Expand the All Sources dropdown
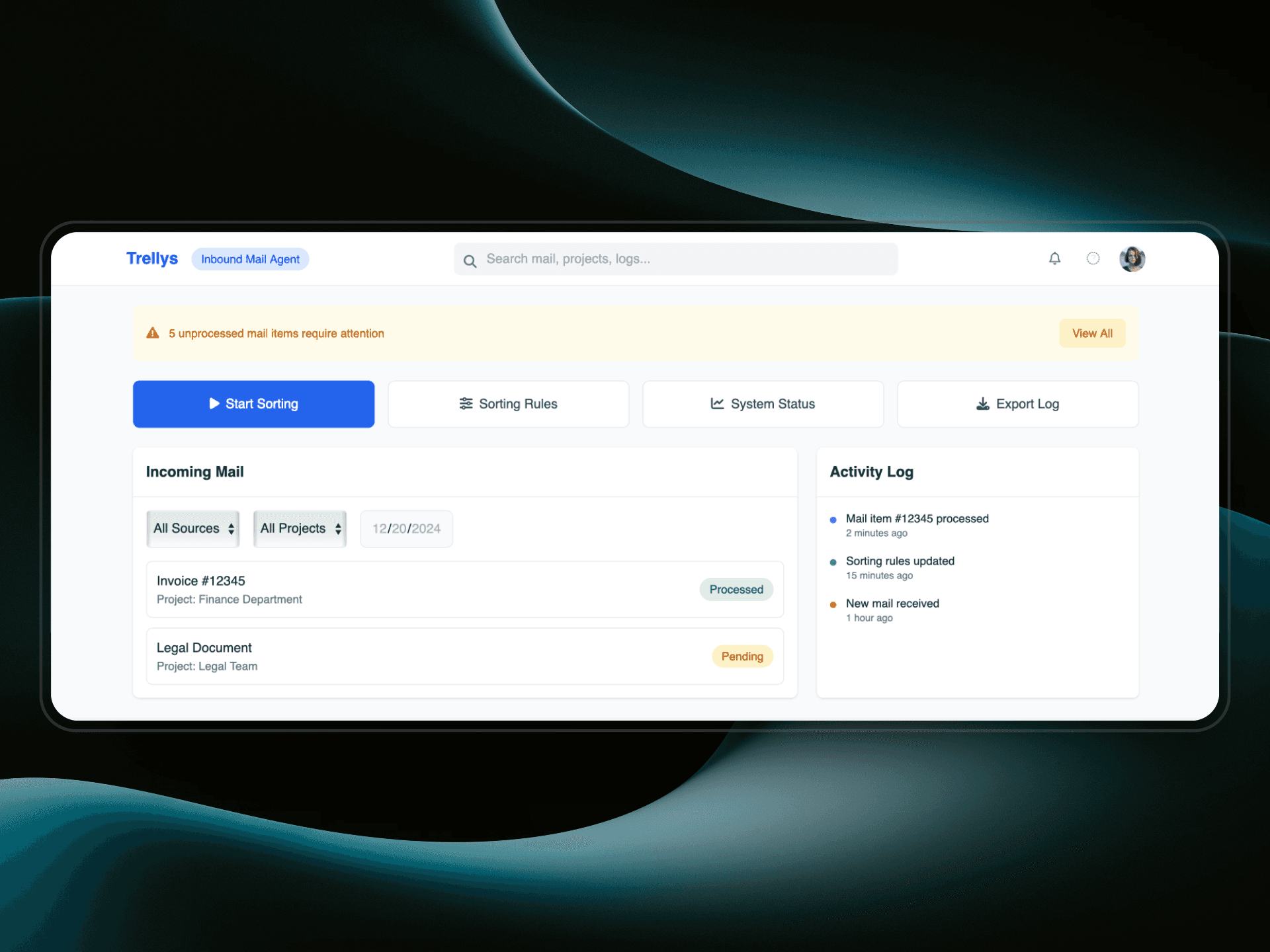The height and width of the screenshot is (952, 1270). [x=193, y=528]
